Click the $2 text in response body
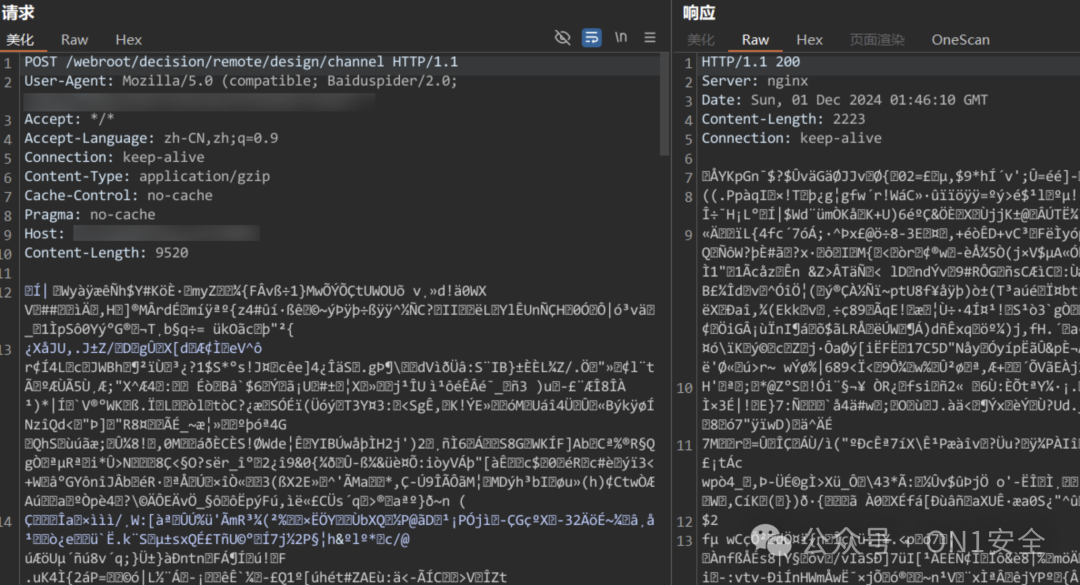1080x585 pixels. pos(709,521)
